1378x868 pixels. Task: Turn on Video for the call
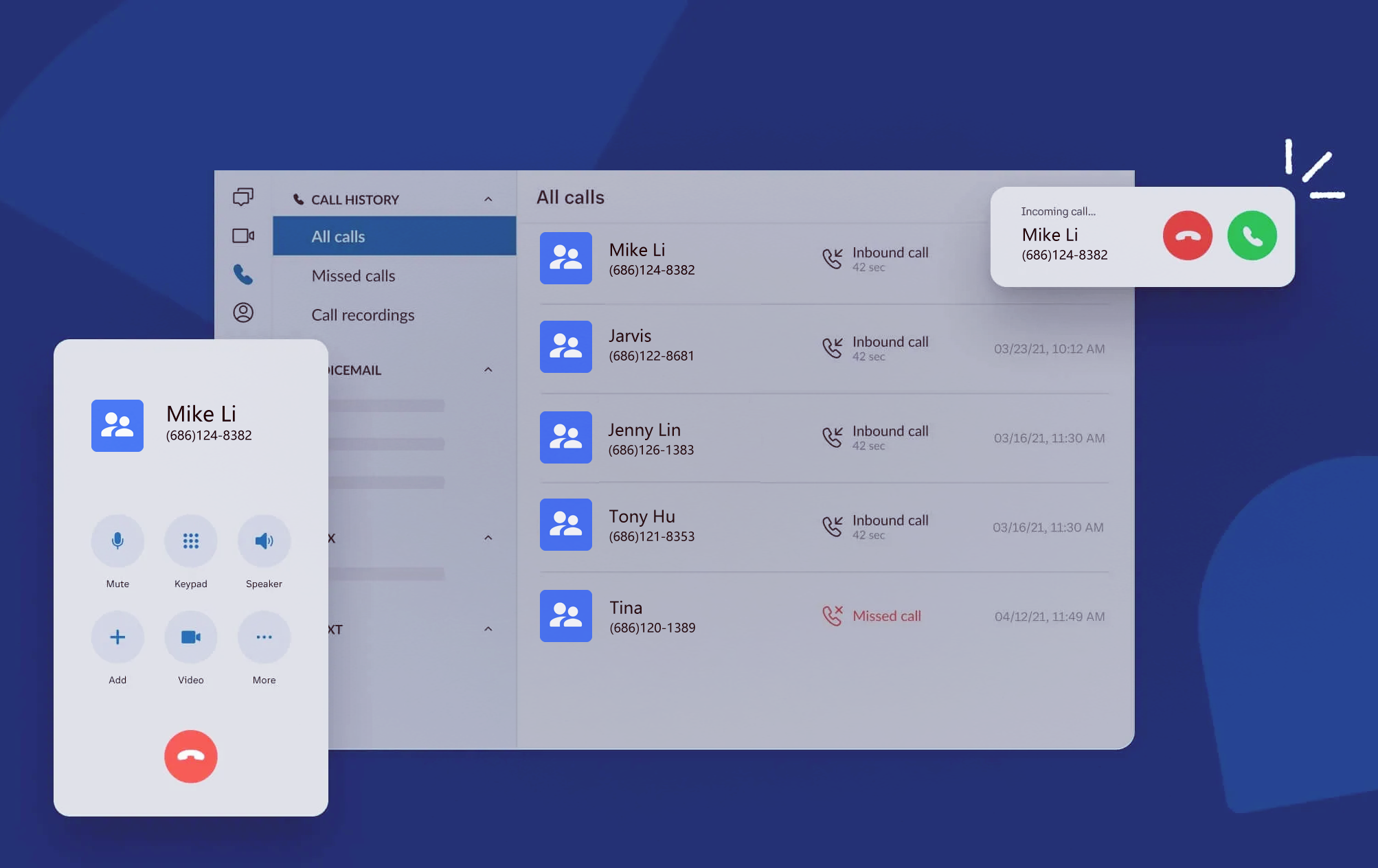(x=191, y=637)
